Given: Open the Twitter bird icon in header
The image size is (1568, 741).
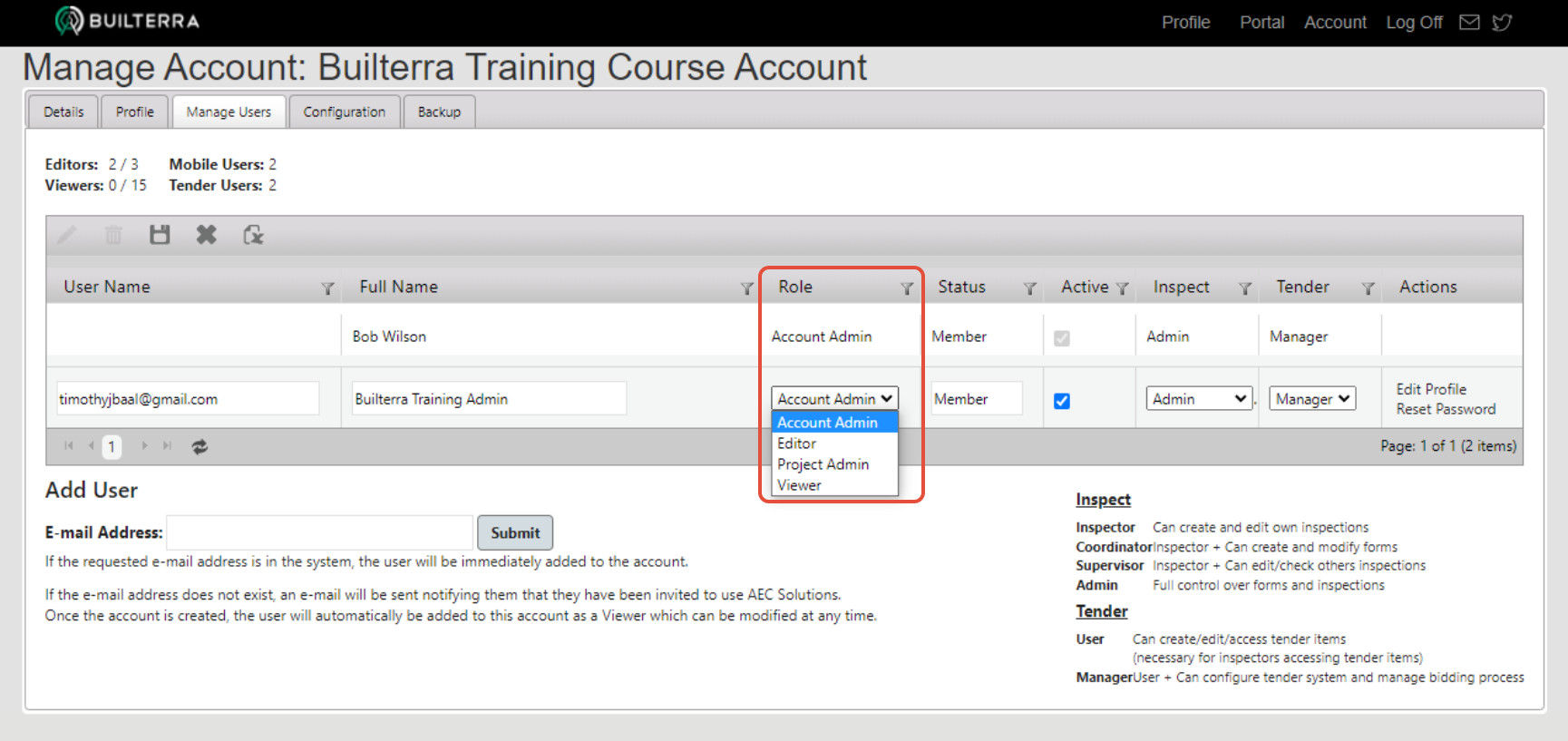Looking at the screenshot, I should [x=1502, y=22].
